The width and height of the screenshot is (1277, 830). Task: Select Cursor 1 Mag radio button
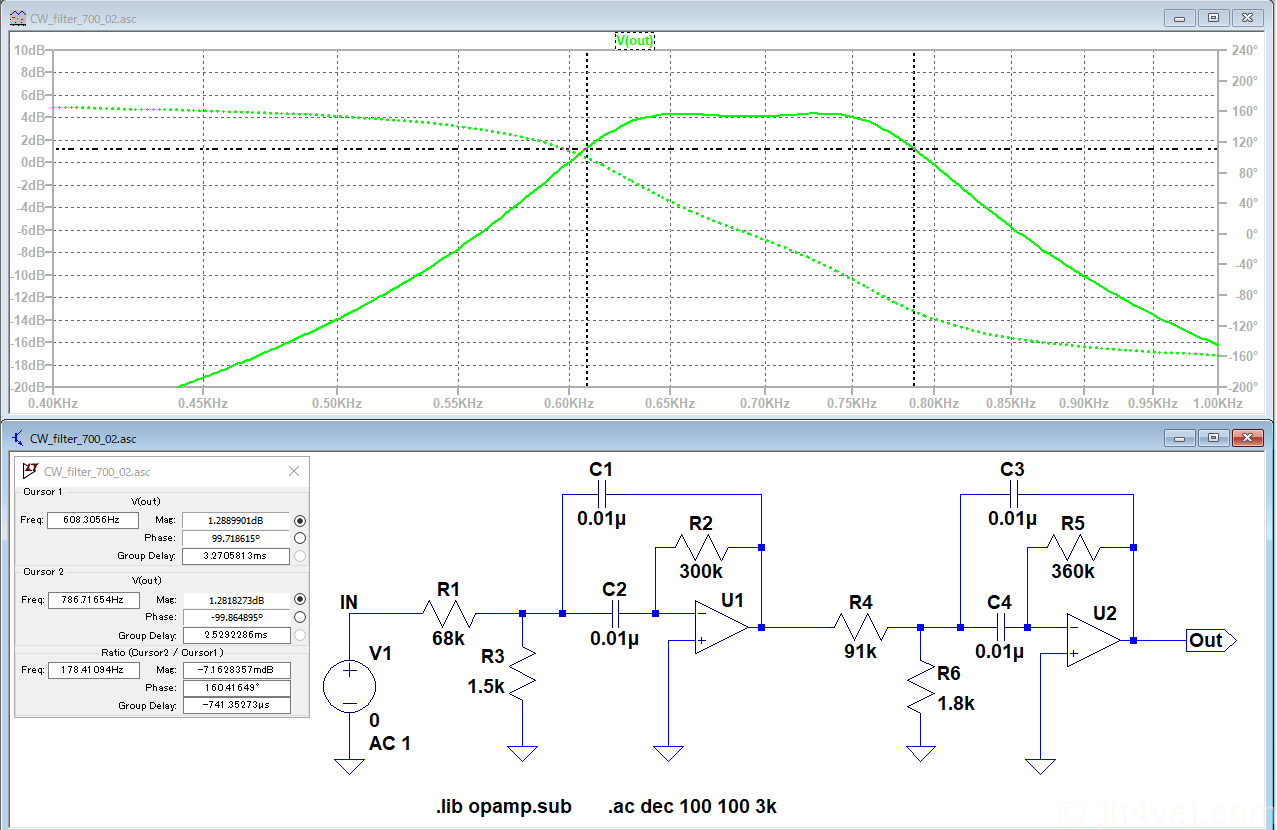coord(300,520)
